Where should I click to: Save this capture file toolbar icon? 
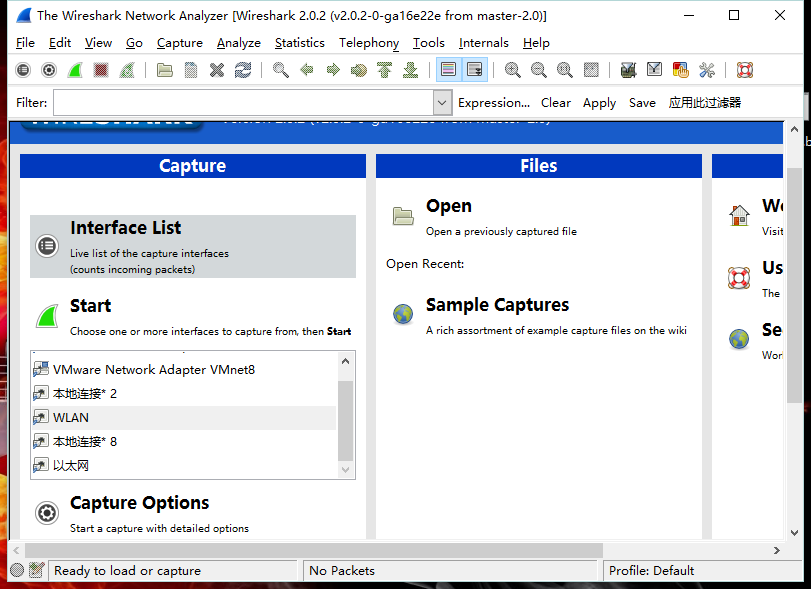(191, 70)
